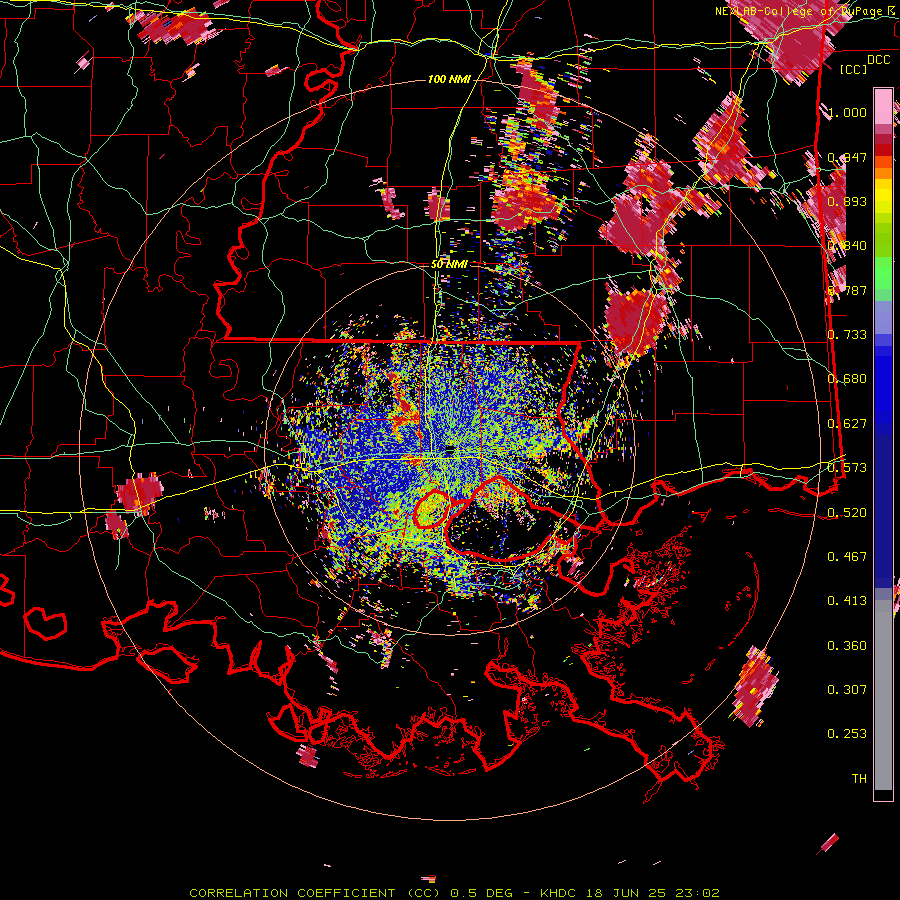Image resolution: width=900 pixels, height=900 pixels.
Task: Click the black radar site marker at center
Action: tap(449, 452)
